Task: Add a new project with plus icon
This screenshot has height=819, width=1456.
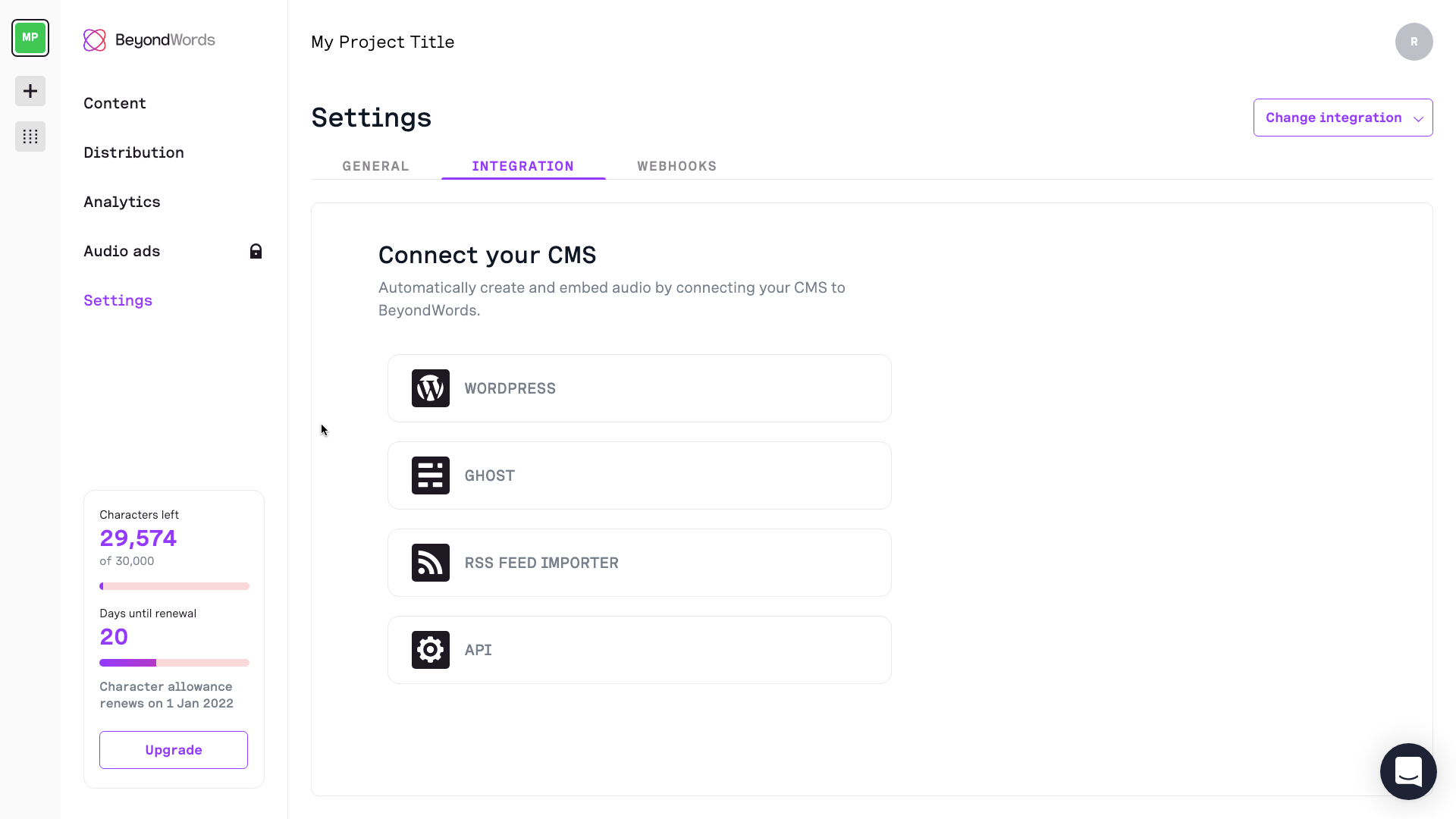Action: [x=30, y=91]
